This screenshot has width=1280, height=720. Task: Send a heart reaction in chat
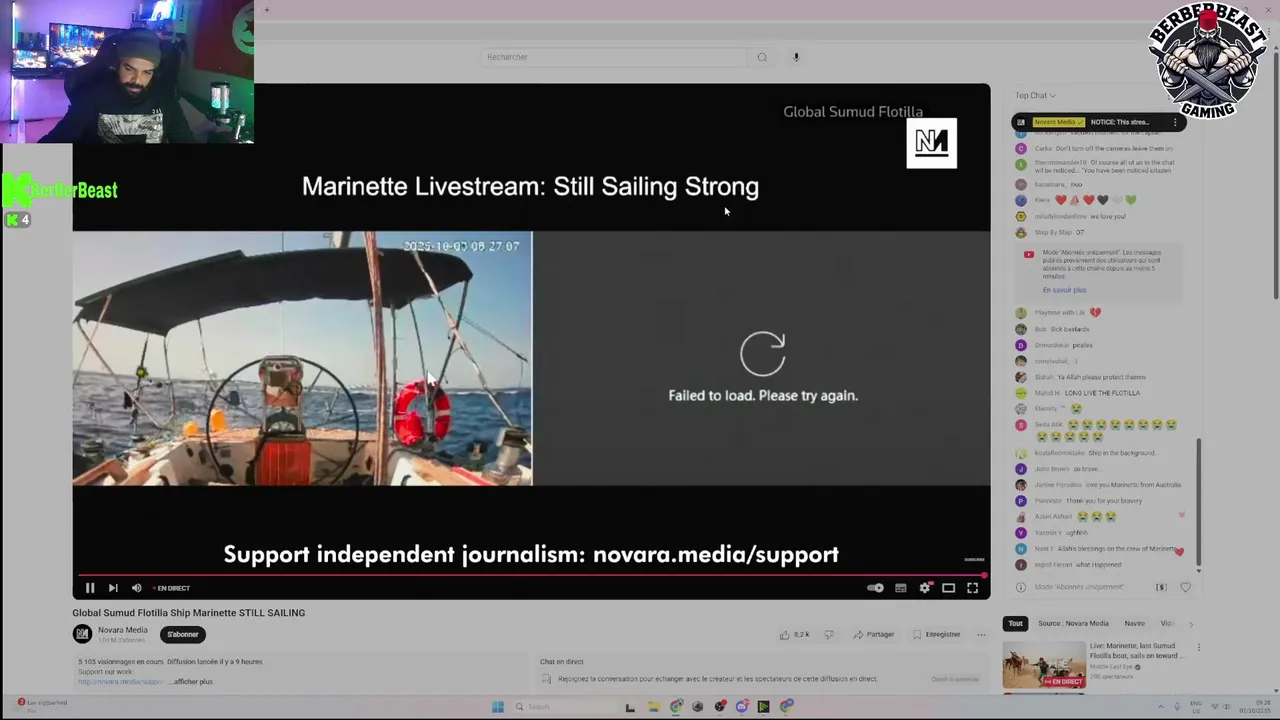click(x=1185, y=587)
